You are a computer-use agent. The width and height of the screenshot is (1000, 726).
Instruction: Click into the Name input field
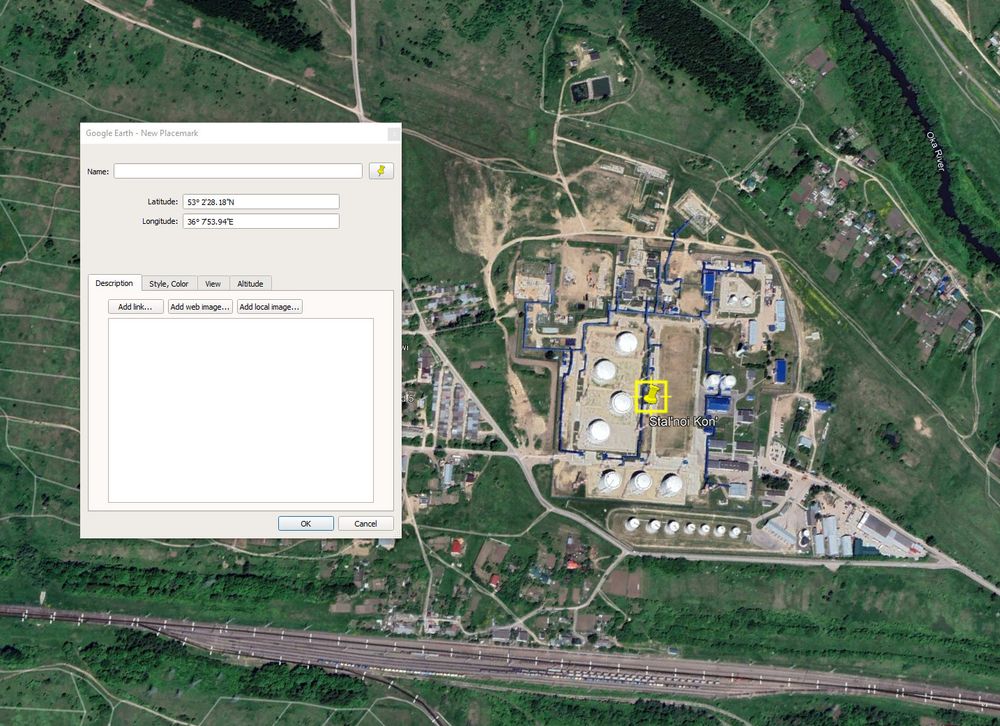[238, 171]
